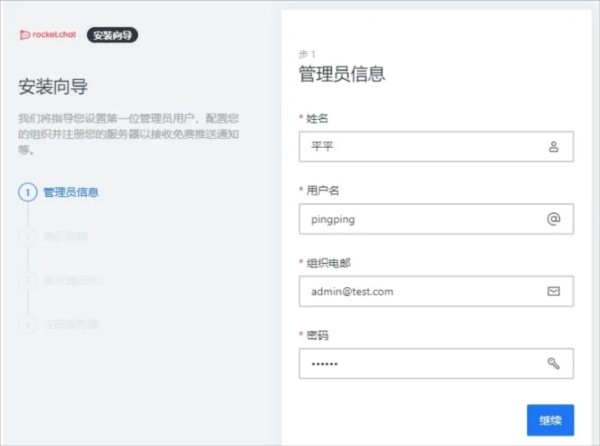Click the step 2 circle in wizard

pyautogui.click(x=28, y=237)
